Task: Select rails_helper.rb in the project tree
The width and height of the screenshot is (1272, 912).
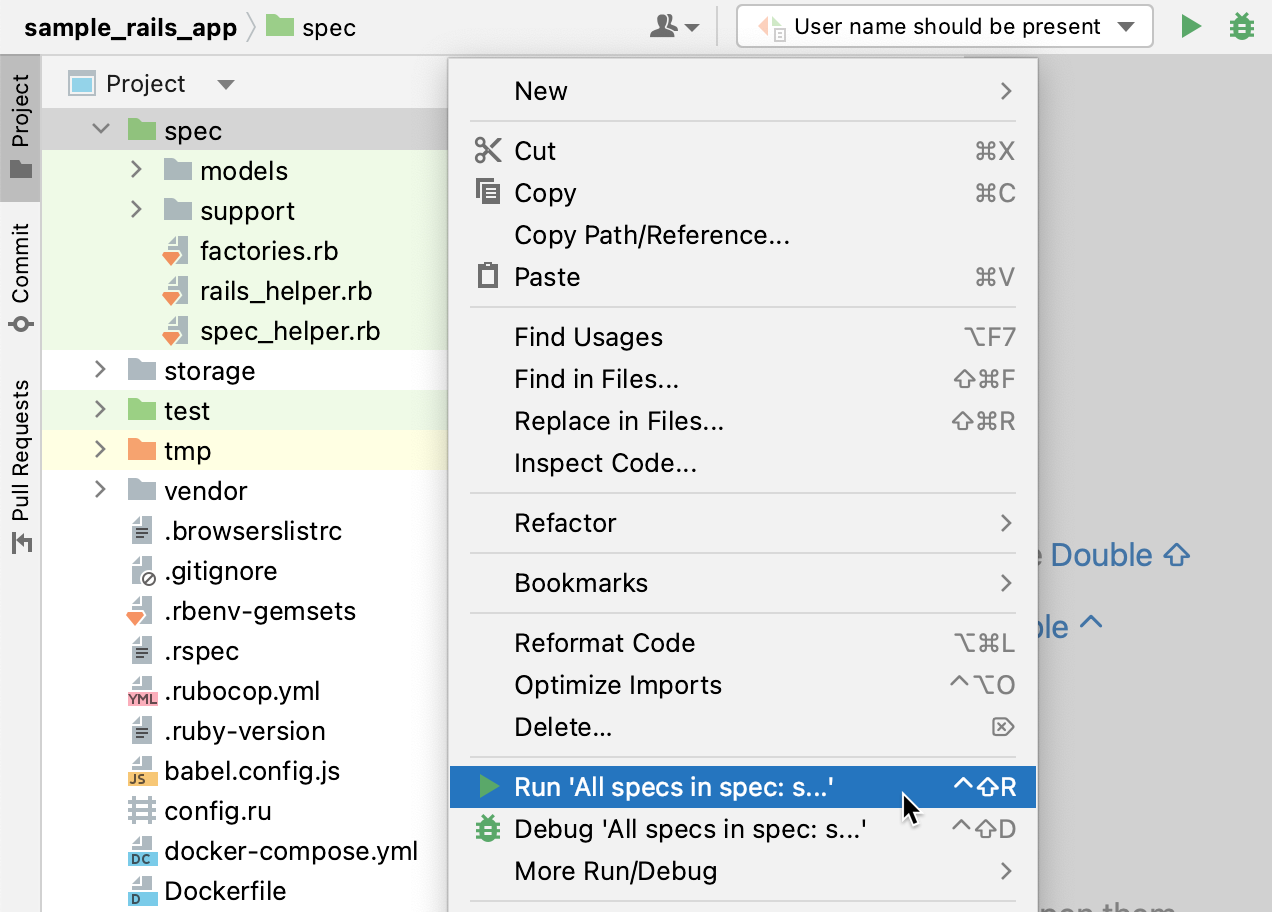Action: 287,290
